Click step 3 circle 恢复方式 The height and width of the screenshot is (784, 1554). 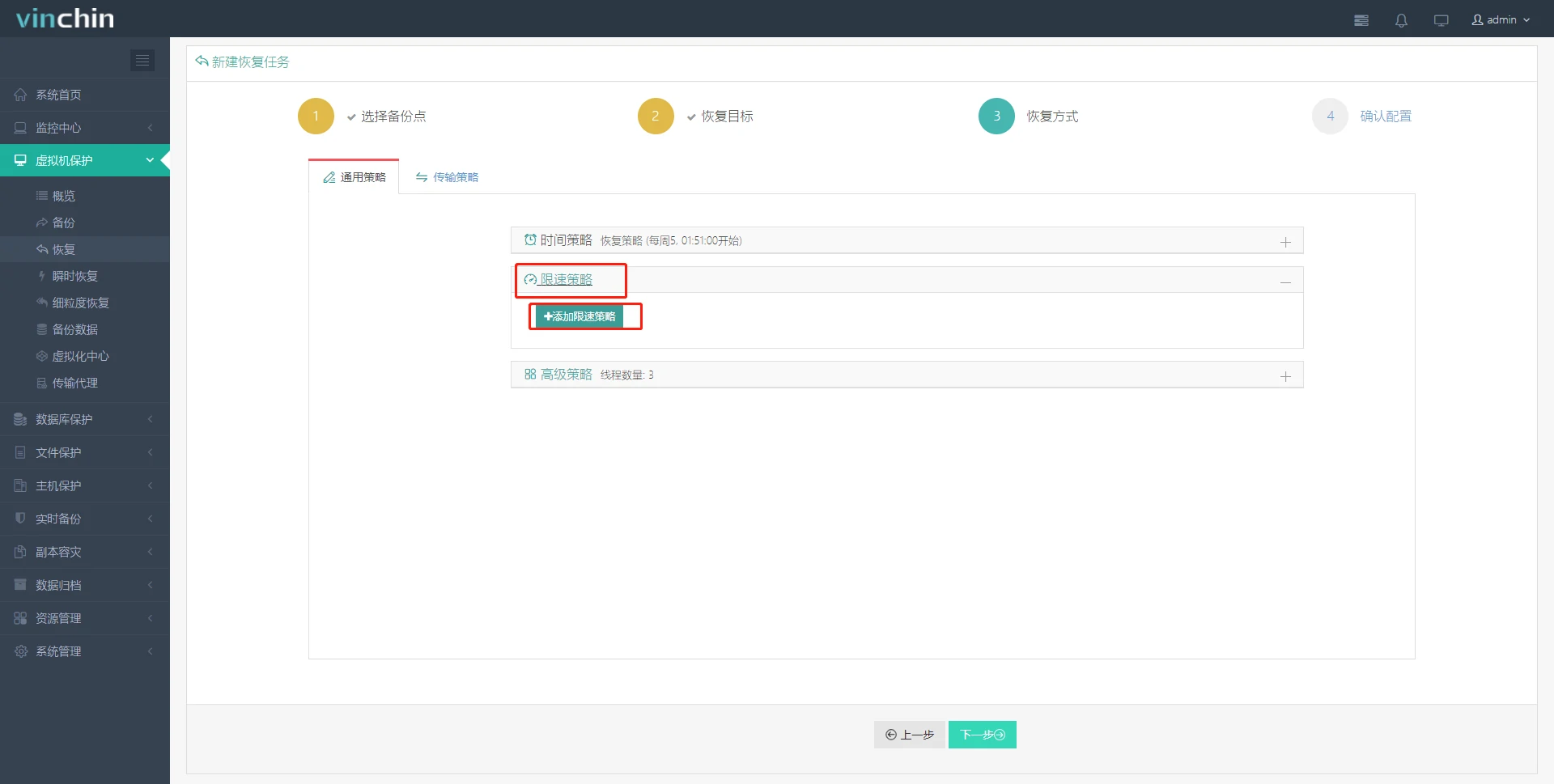tap(996, 116)
